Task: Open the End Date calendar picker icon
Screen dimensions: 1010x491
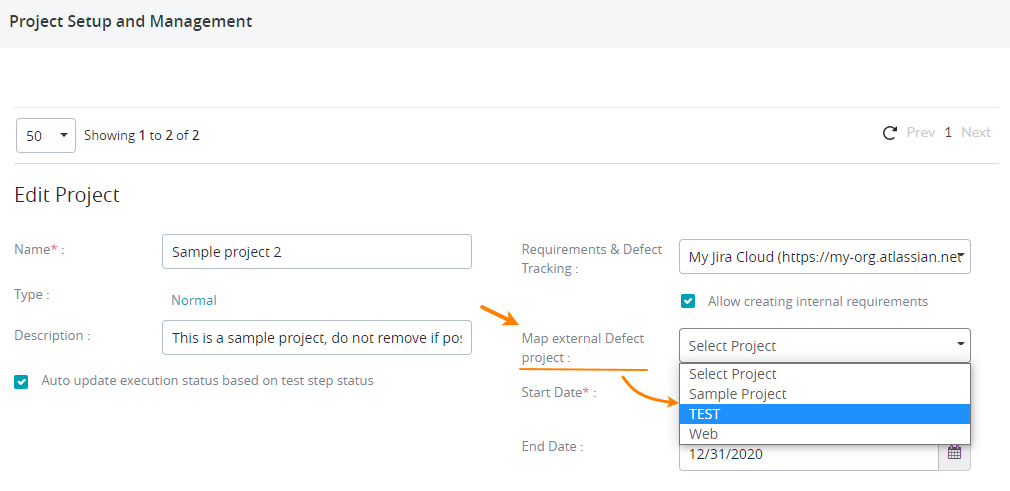Action: (x=954, y=454)
